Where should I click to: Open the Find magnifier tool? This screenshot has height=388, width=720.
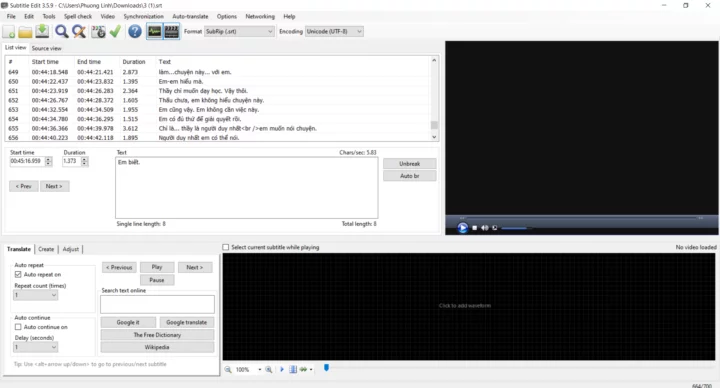62,32
